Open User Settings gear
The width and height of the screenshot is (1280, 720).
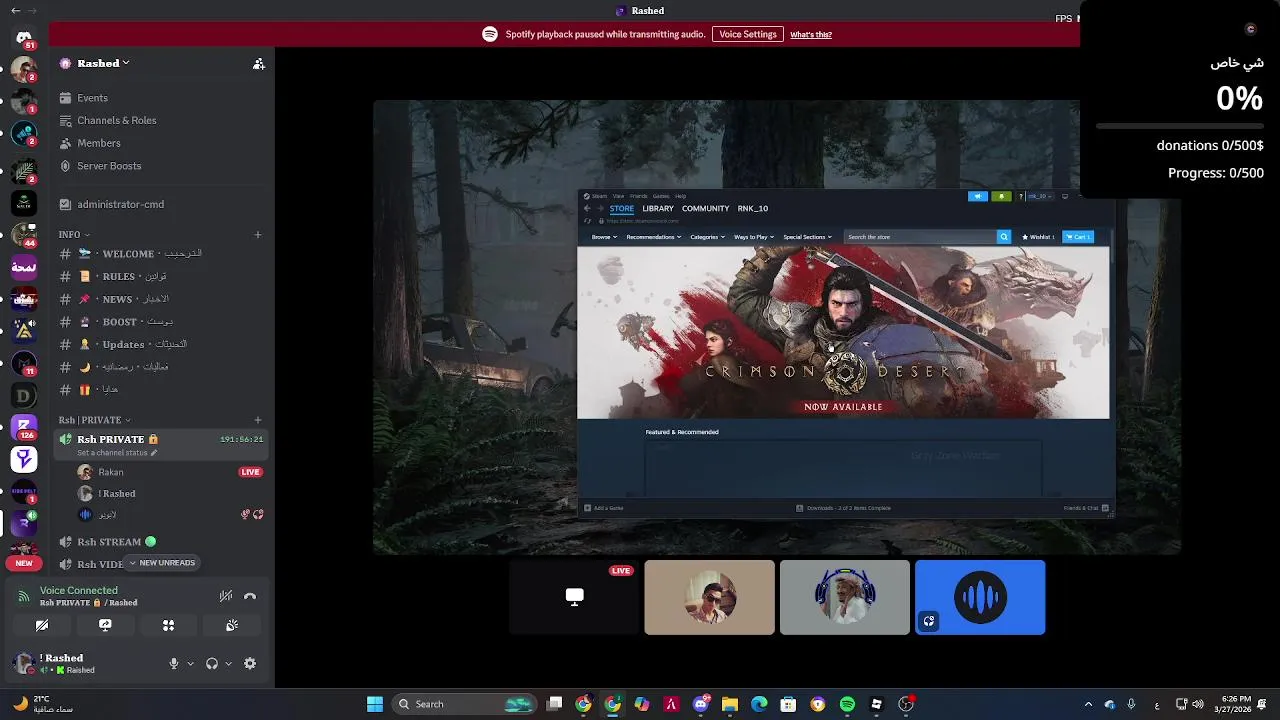(250, 663)
